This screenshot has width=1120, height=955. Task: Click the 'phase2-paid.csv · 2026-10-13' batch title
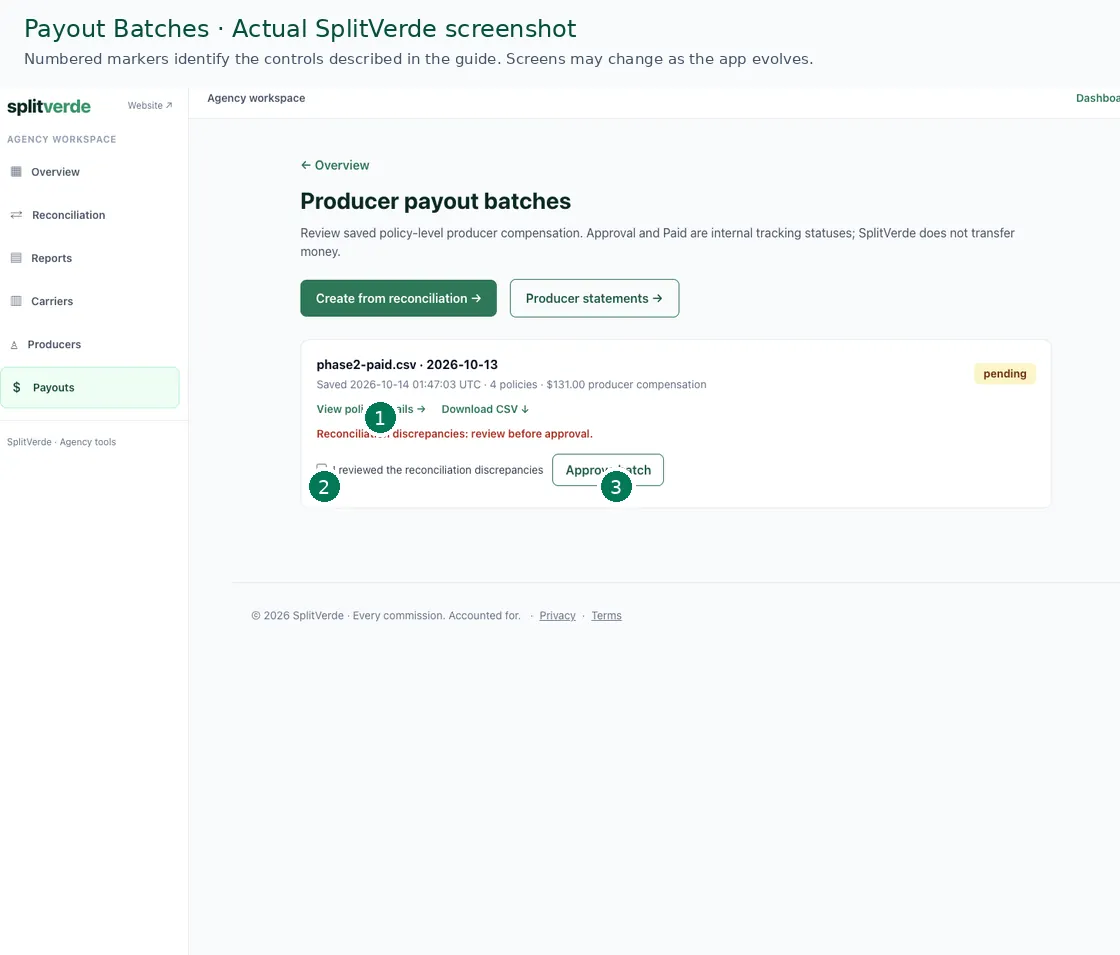click(407, 364)
